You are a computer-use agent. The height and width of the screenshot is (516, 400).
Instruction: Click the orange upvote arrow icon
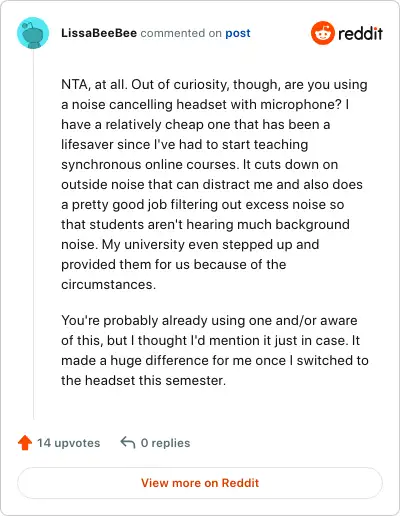tap(25, 443)
